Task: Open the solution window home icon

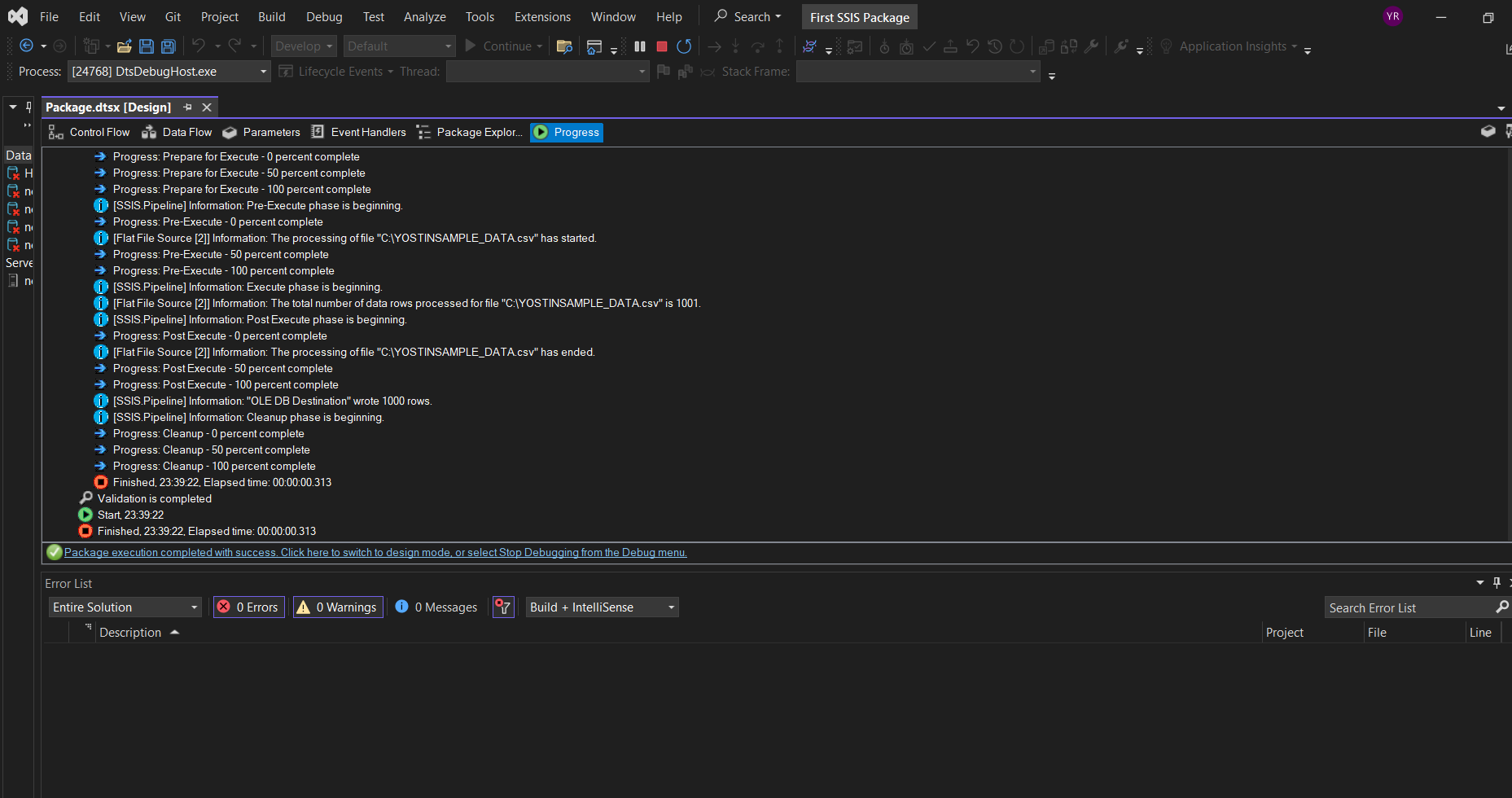Action: (594, 46)
